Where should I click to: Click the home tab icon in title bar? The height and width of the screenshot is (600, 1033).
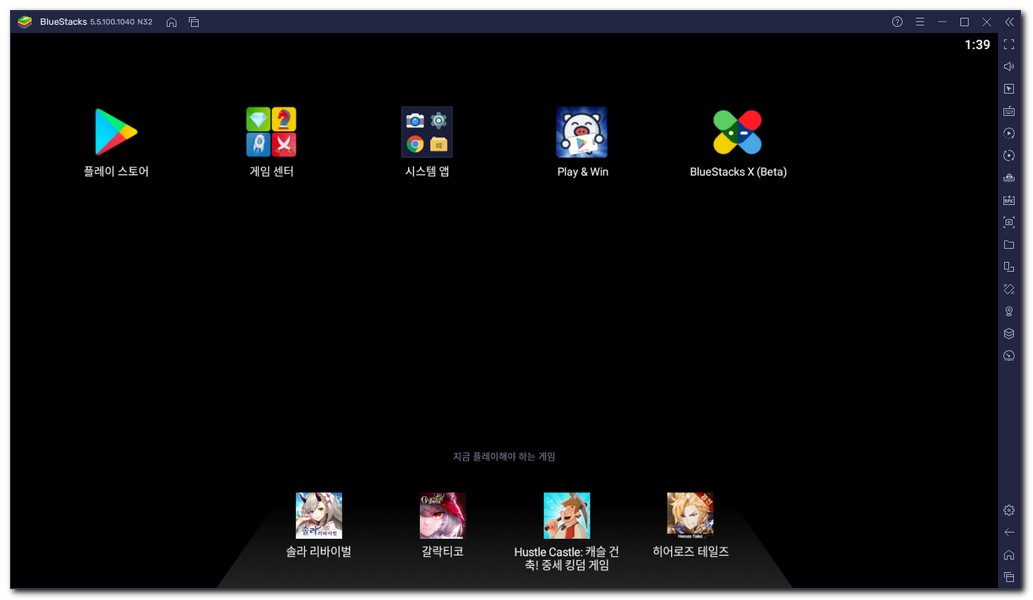point(172,22)
